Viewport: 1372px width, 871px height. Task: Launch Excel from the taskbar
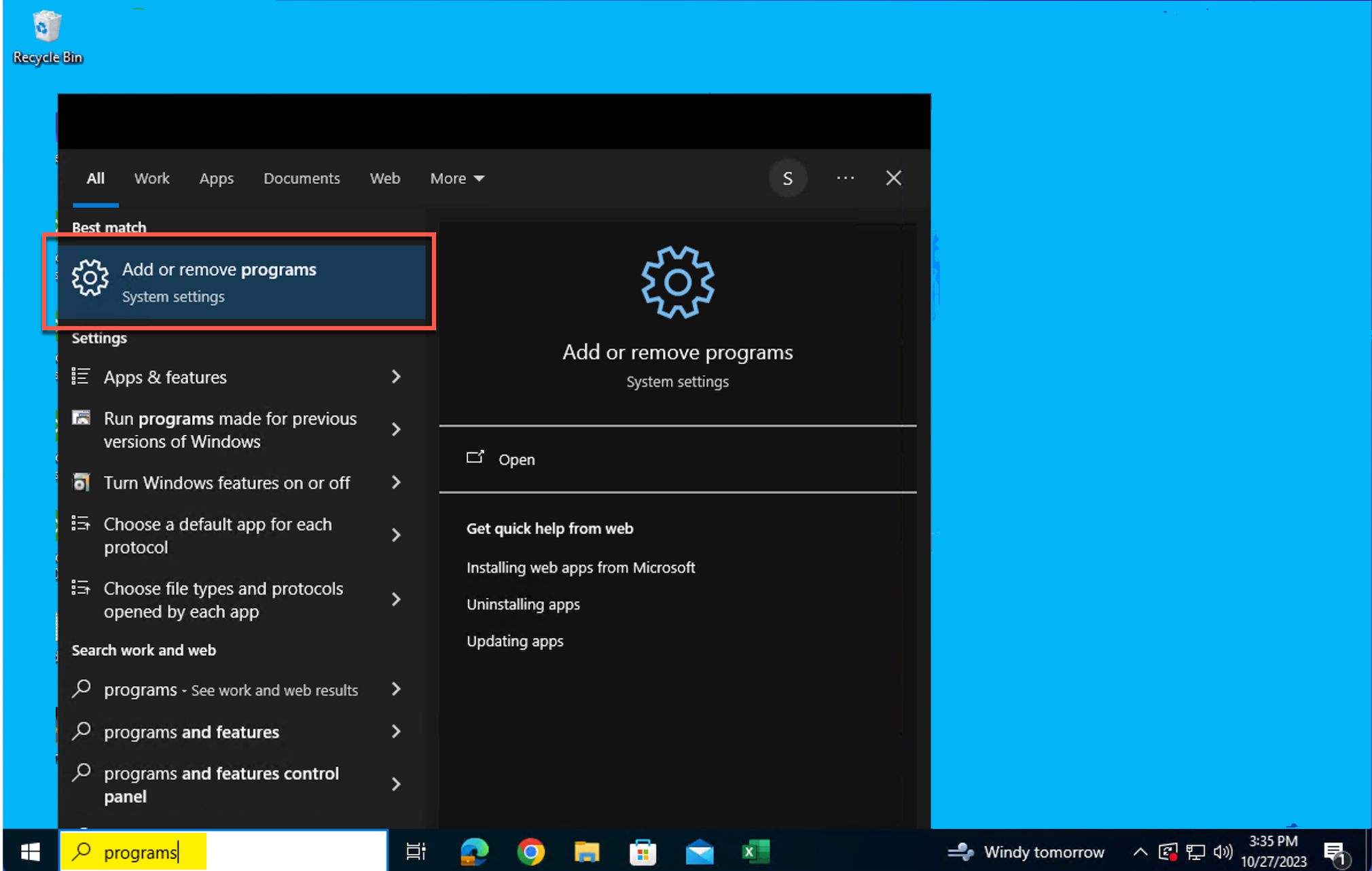[x=755, y=851]
